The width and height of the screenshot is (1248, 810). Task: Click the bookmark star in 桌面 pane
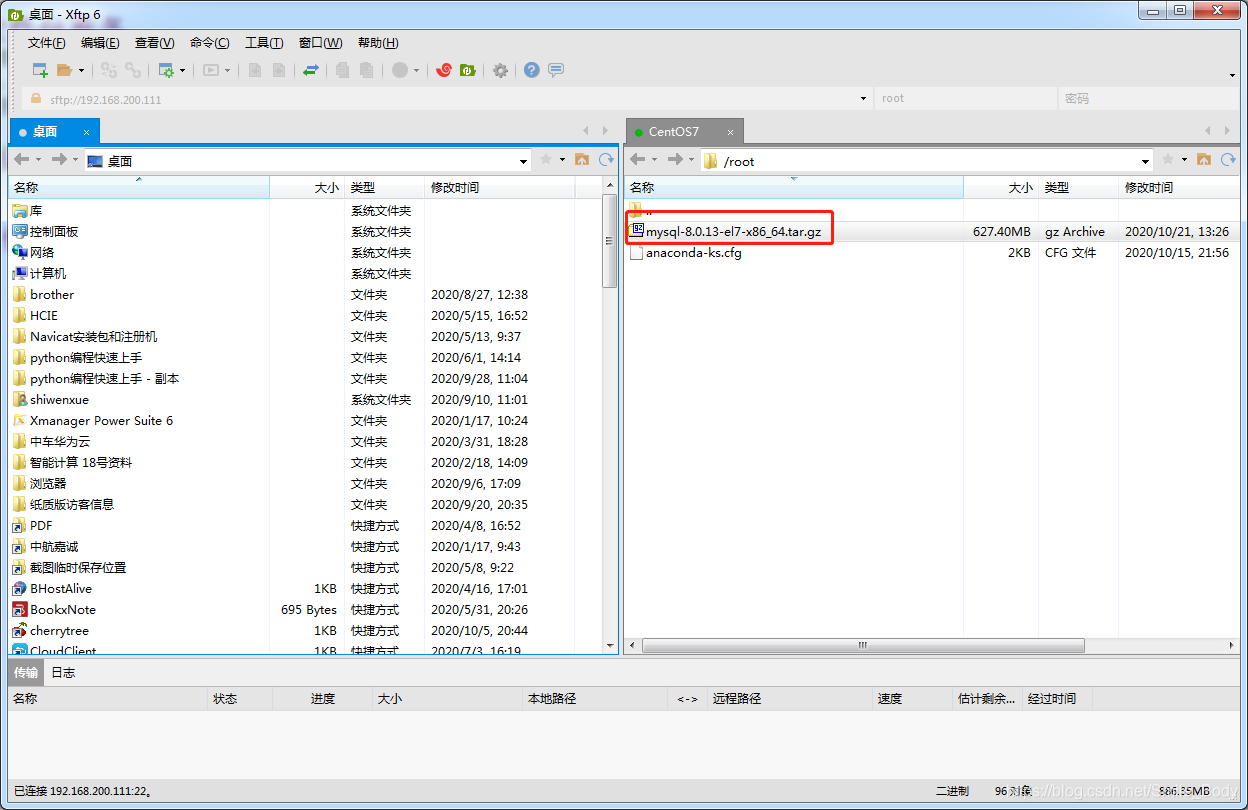(546, 160)
